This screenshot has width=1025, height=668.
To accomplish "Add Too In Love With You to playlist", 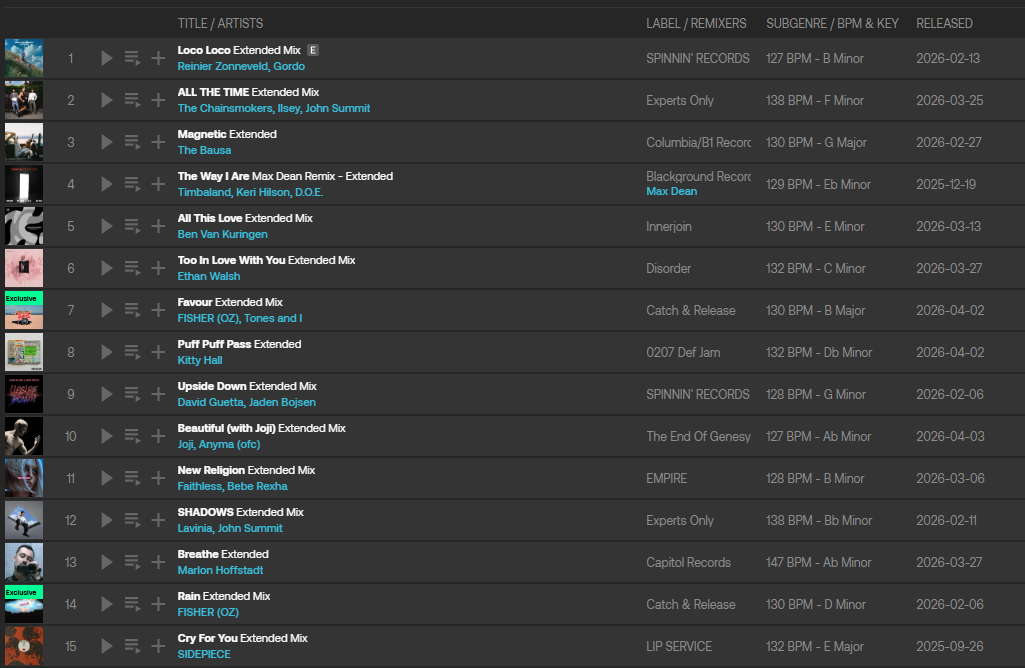I will point(158,268).
